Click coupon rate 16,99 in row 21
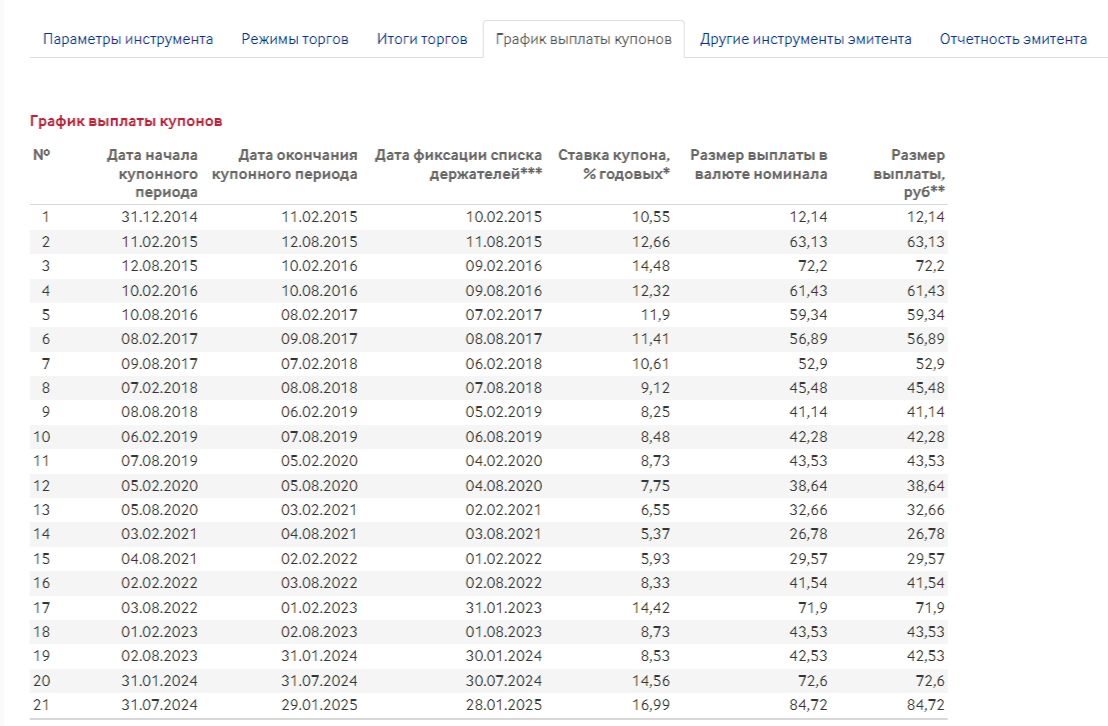This screenshot has height=726, width=1108. (651, 705)
